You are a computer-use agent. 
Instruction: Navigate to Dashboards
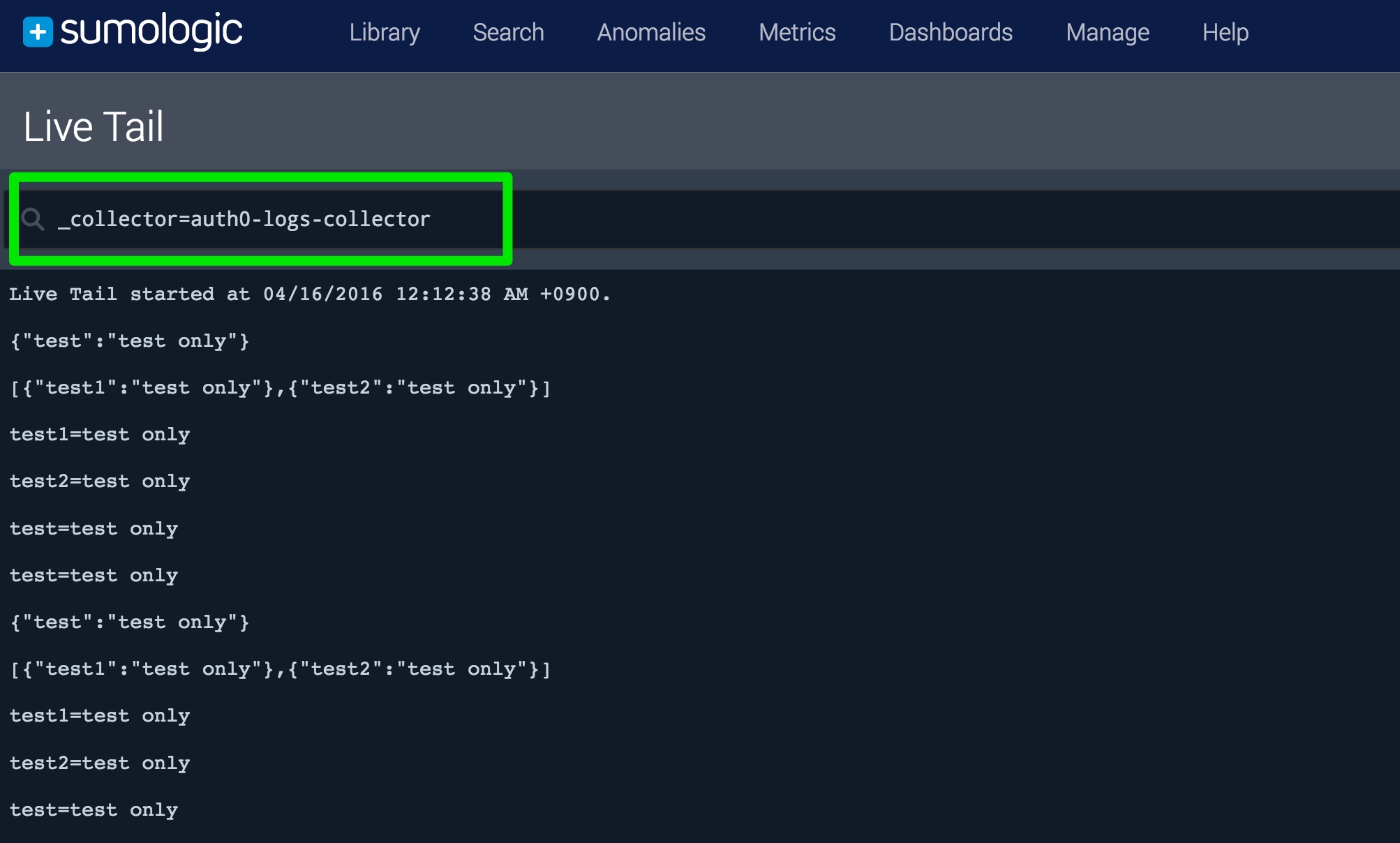coord(951,32)
